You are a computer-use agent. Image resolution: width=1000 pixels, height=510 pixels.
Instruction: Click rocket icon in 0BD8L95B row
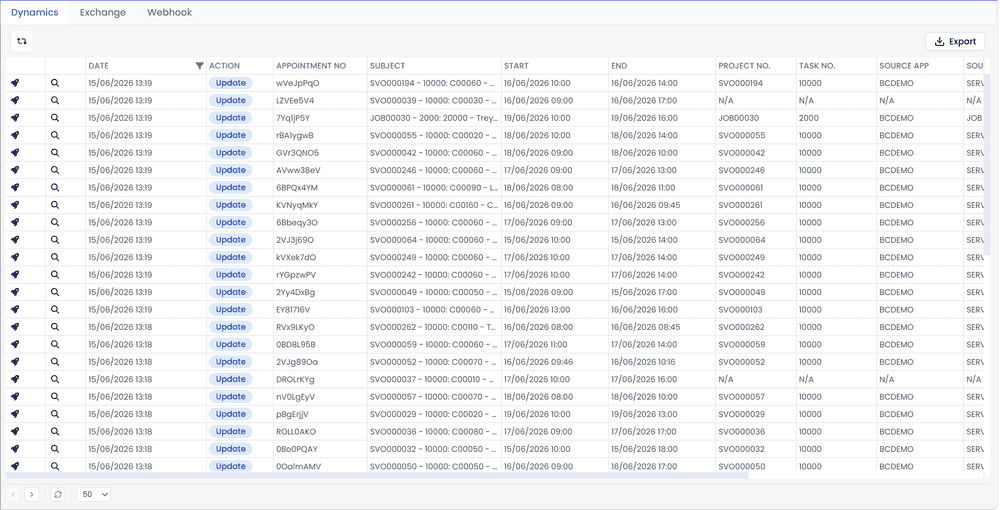click(15, 344)
